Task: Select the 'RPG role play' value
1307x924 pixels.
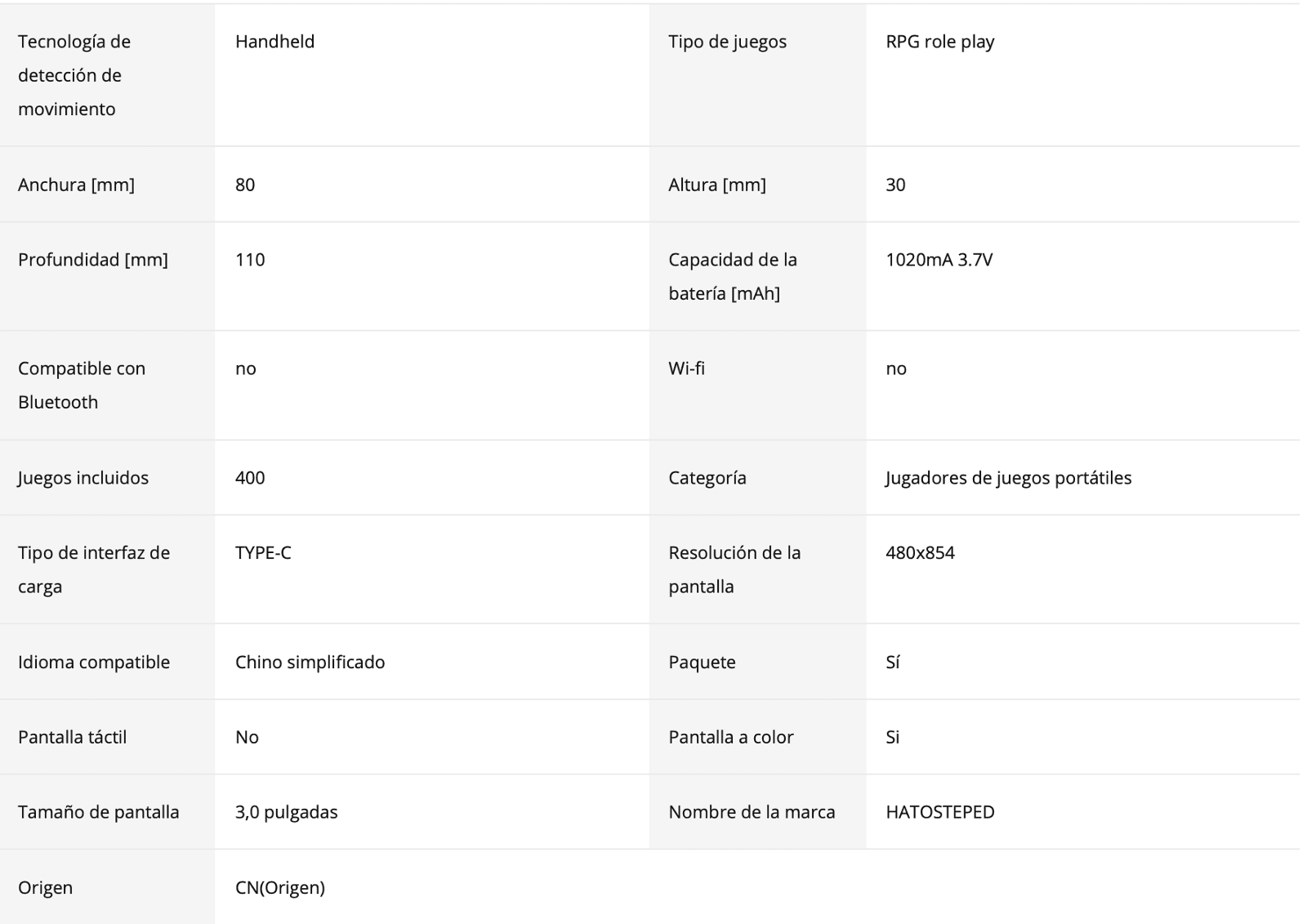Action: click(939, 42)
